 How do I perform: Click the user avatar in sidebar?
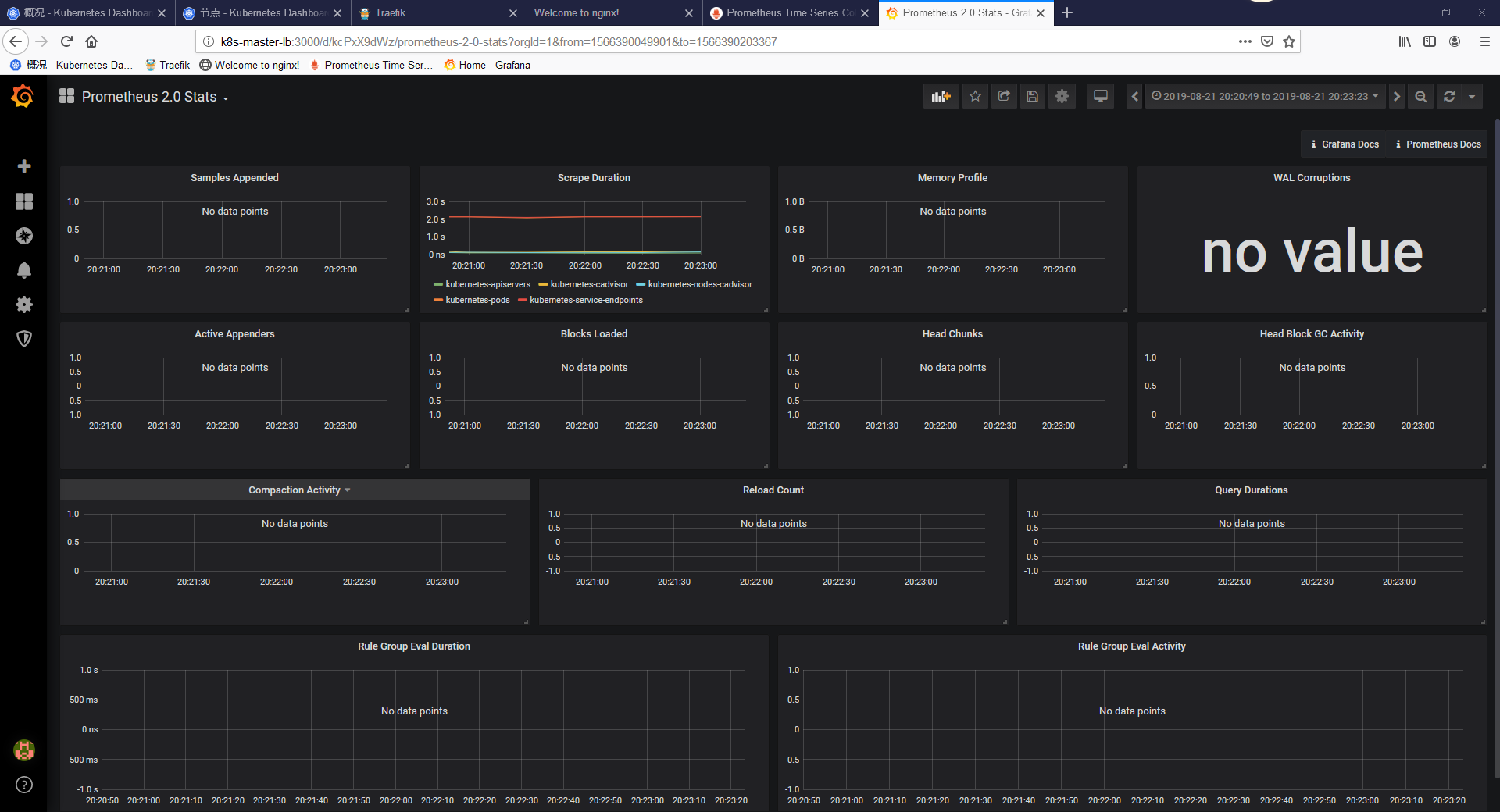coord(24,750)
